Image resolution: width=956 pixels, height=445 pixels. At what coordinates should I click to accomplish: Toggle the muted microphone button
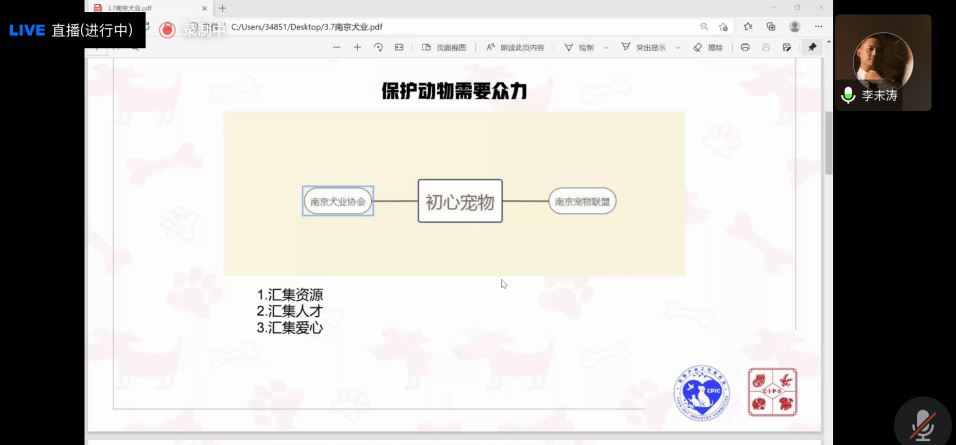(923, 424)
